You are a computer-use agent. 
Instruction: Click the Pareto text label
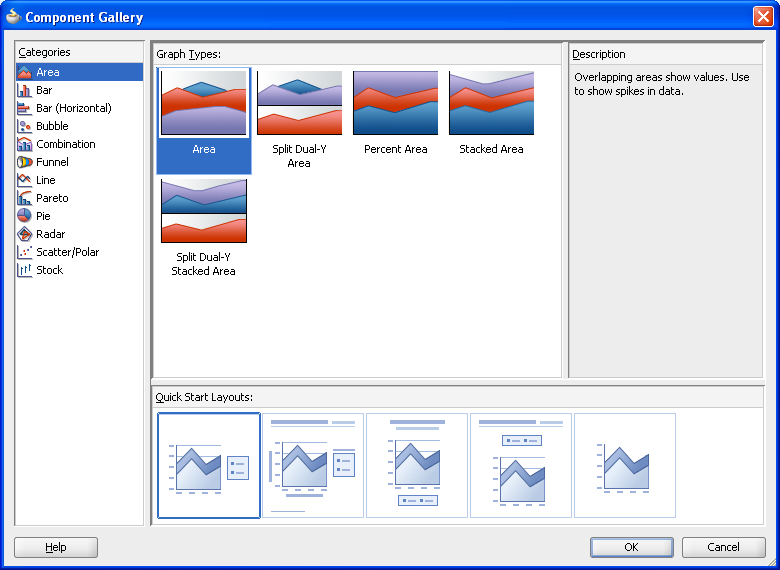tap(52, 198)
